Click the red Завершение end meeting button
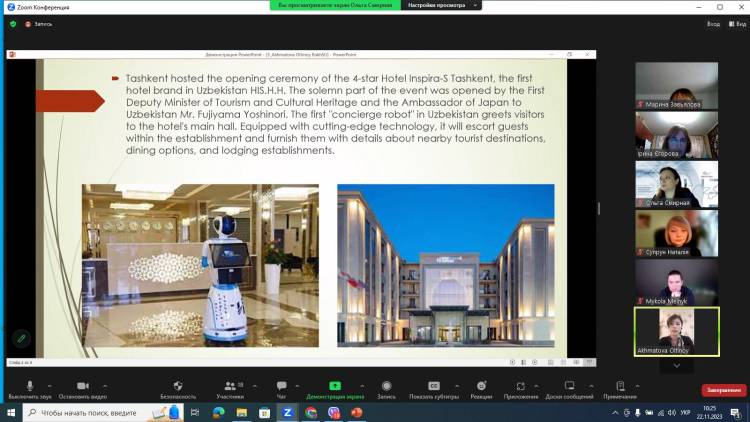The height and width of the screenshot is (422, 750). tap(723, 389)
